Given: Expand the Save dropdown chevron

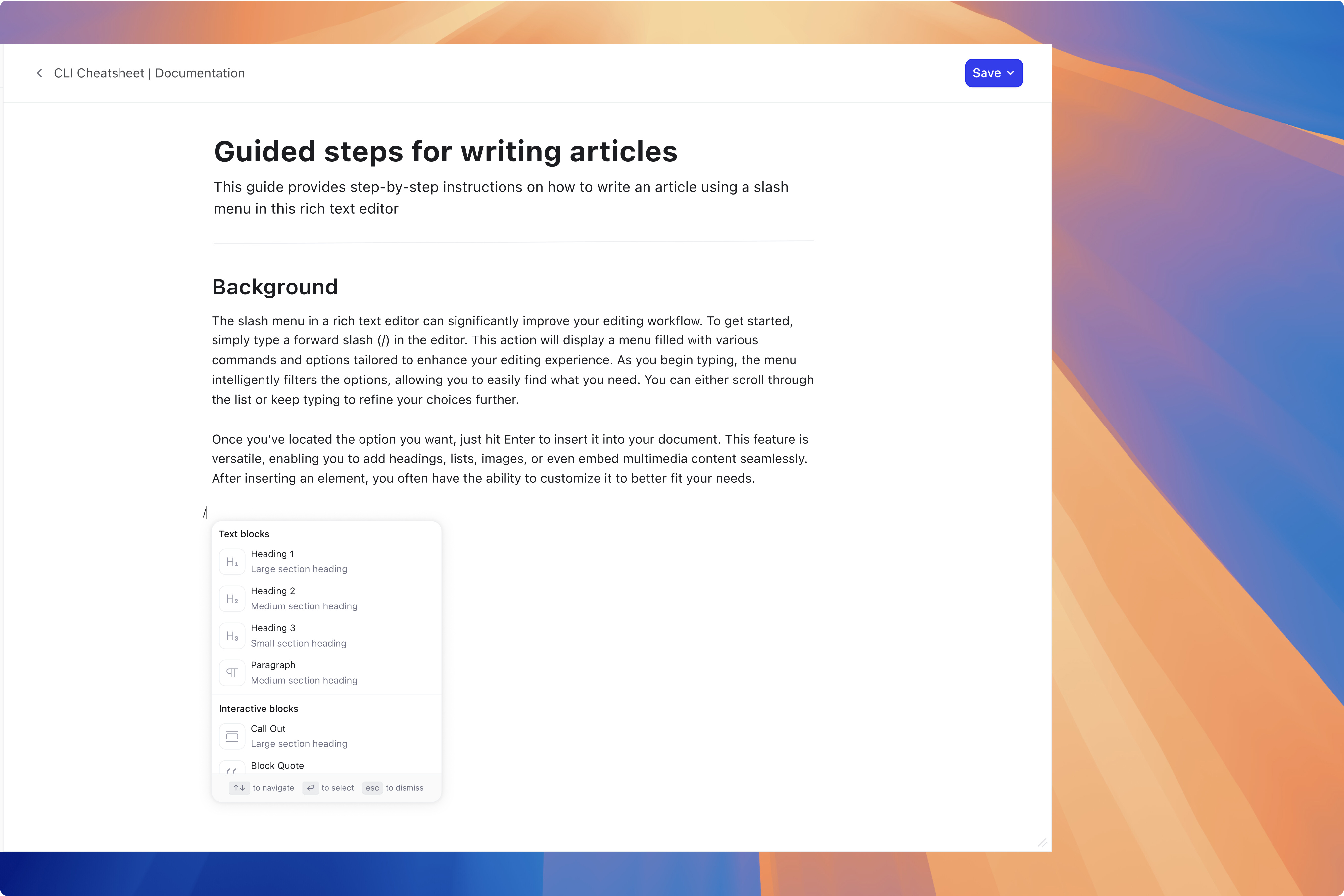Looking at the screenshot, I should point(1011,73).
